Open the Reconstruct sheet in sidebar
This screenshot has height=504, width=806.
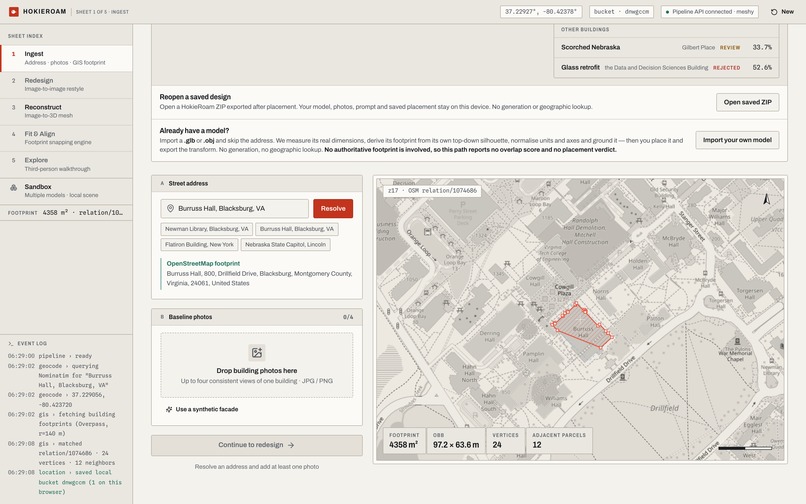tap(66, 111)
